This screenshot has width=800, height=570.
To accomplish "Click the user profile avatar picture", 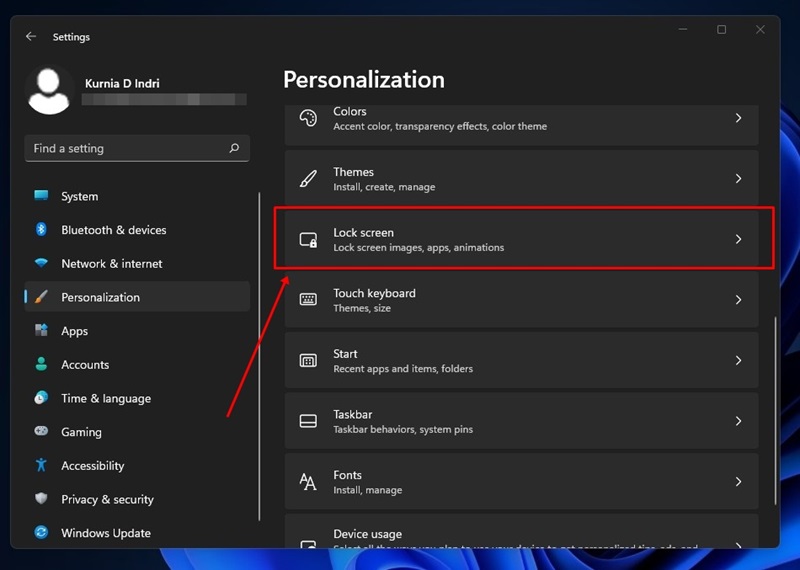I will [x=49, y=91].
